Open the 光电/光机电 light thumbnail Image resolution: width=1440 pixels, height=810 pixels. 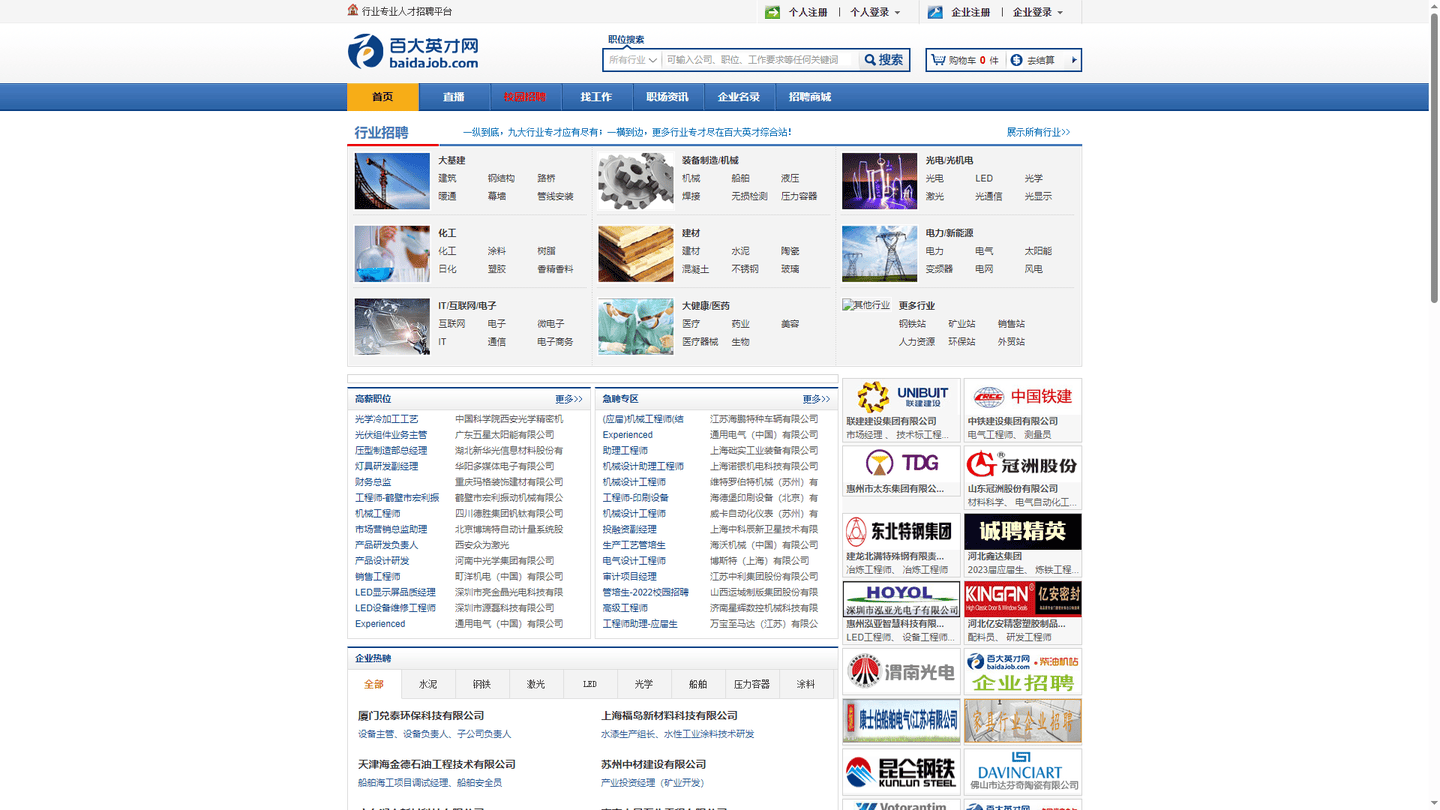coord(879,181)
